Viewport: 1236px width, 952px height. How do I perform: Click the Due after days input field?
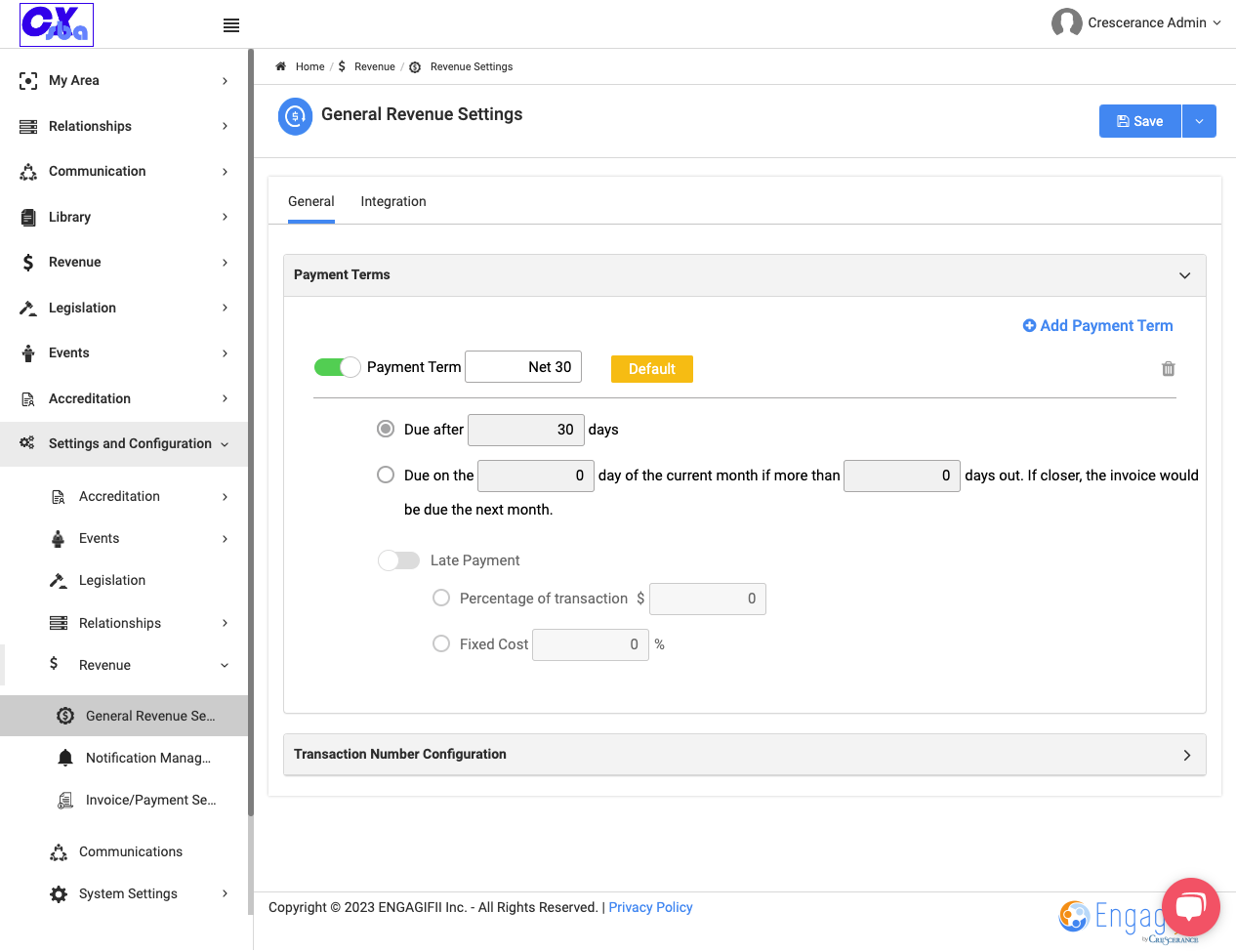[526, 430]
